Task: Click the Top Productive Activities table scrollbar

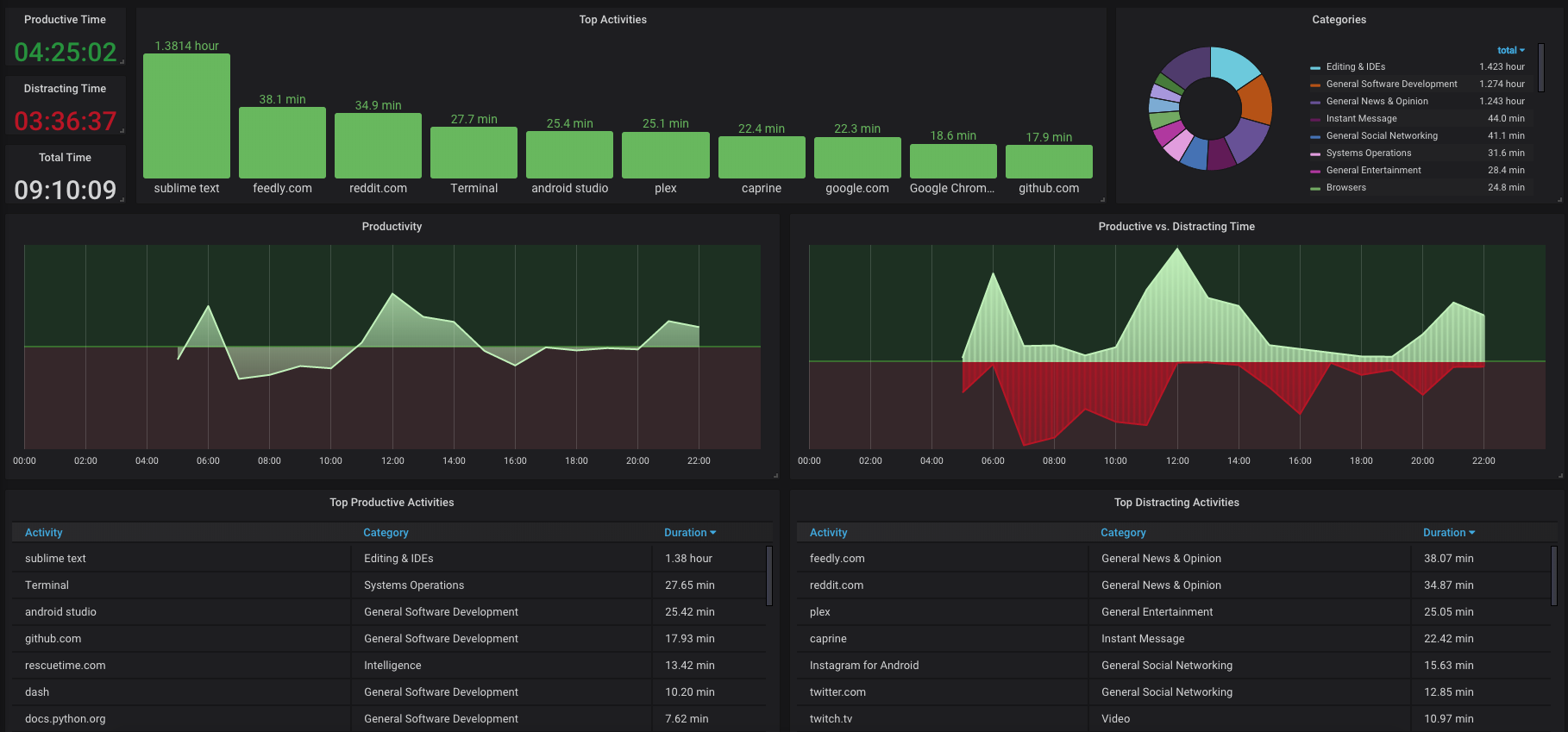Action: (769, 575)
